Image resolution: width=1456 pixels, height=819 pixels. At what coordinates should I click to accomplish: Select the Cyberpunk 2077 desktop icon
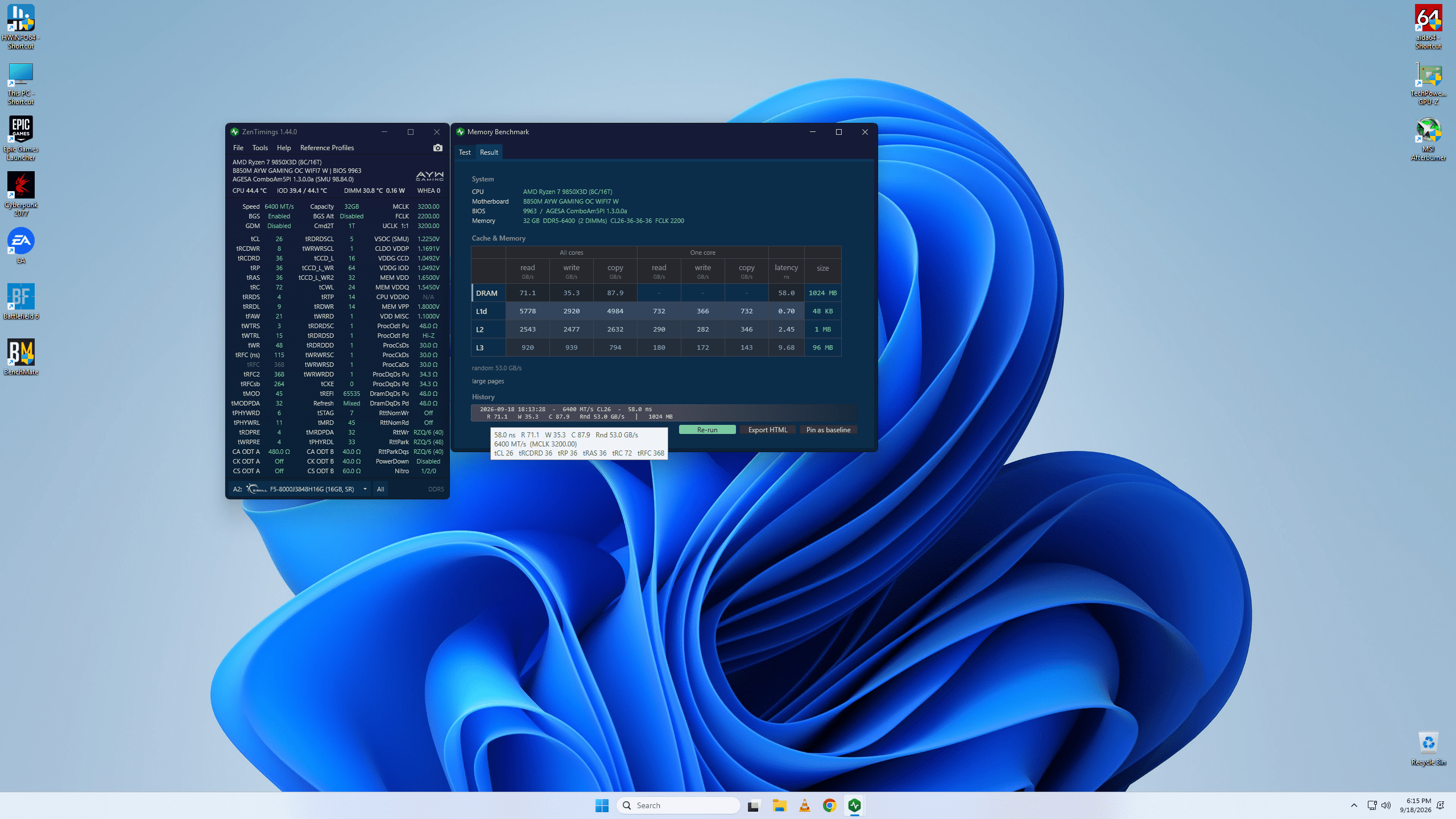point(20,195)
